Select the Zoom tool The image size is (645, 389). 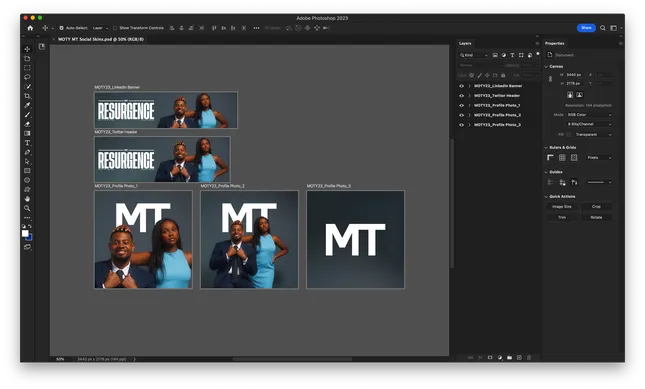[27, 208]
